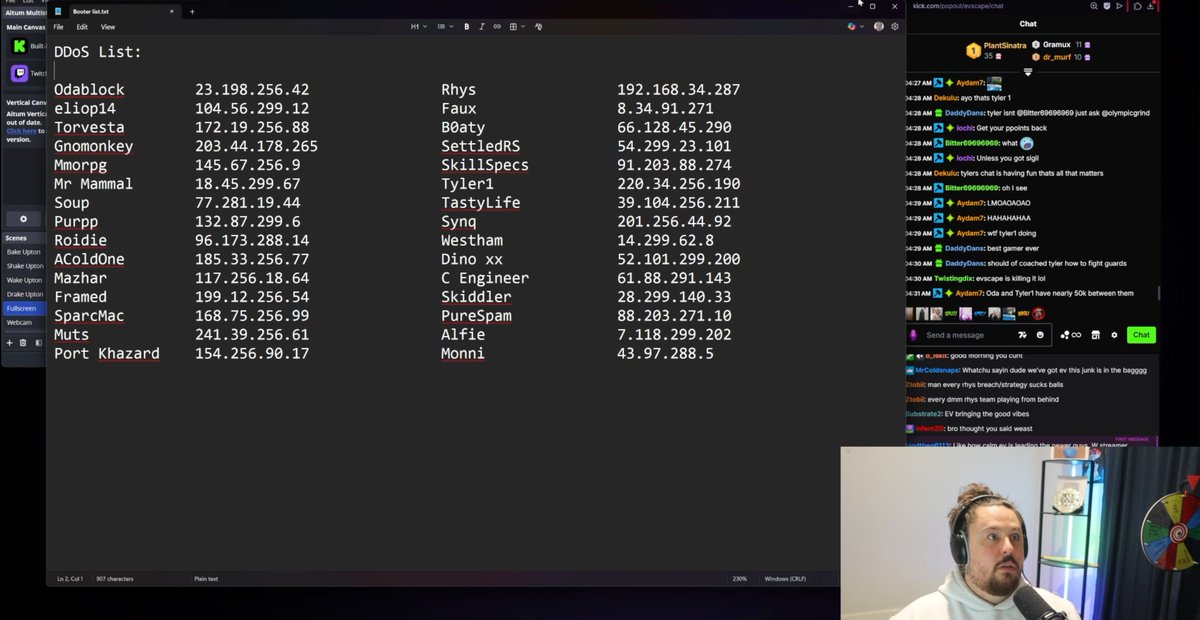Click the chat scrollbar
The image size is (1200, 620).
coord(1159,293)
